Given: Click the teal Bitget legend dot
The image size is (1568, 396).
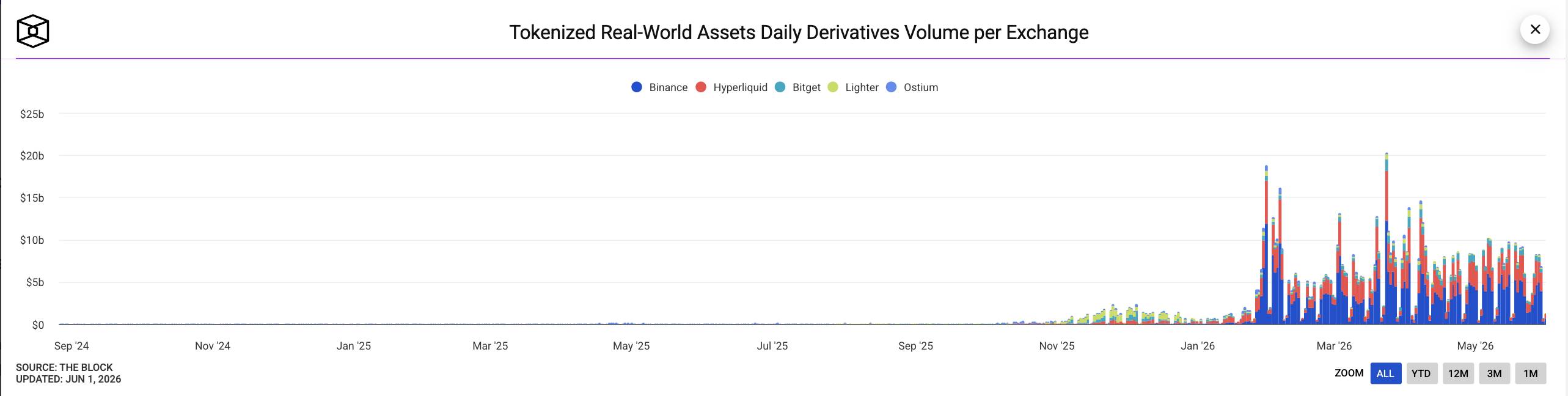Looking at the screenshot, I should [780, 87].
